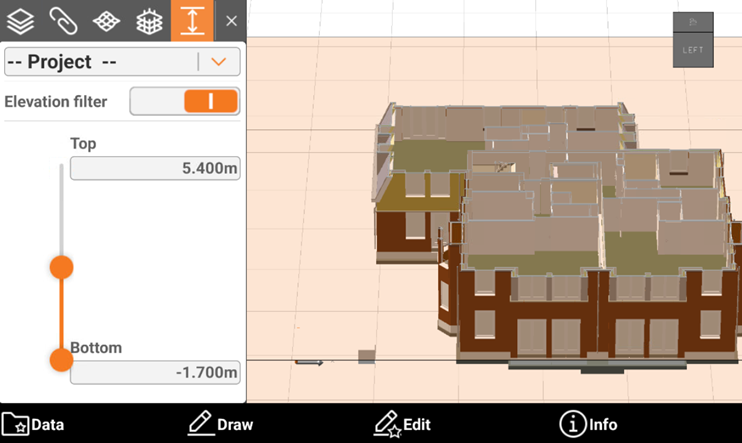Close the side panel with X
The image size is (742, 443).
click(x=232, y=20)
